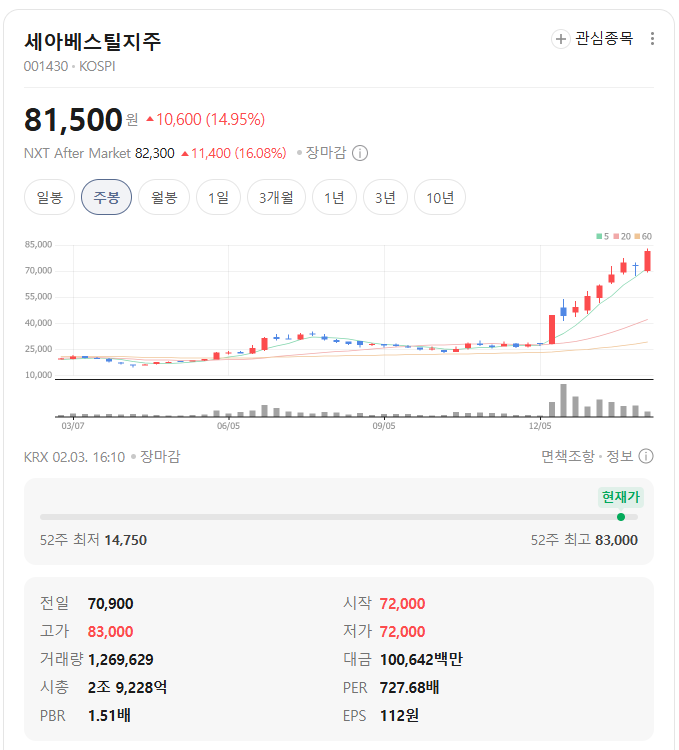Click the KRX 02.03. 16:10 timestamp

click(74, 457)
